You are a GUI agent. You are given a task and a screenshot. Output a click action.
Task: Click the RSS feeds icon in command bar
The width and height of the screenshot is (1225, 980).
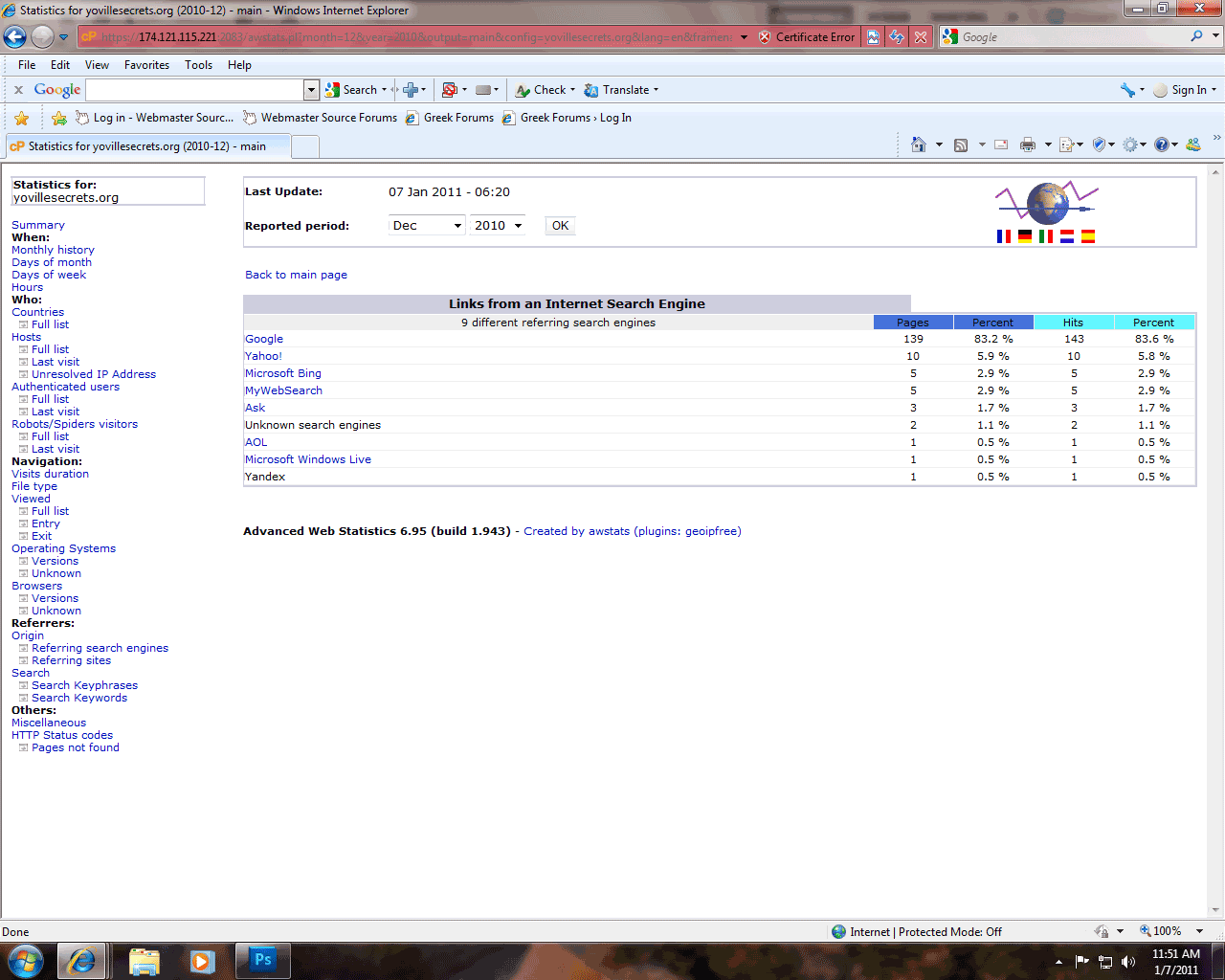(x=961, y=145)
